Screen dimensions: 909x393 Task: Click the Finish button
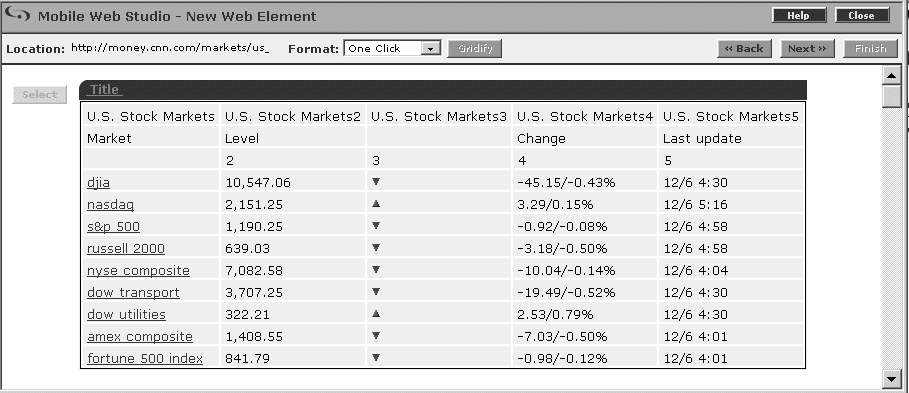(870, 49)
